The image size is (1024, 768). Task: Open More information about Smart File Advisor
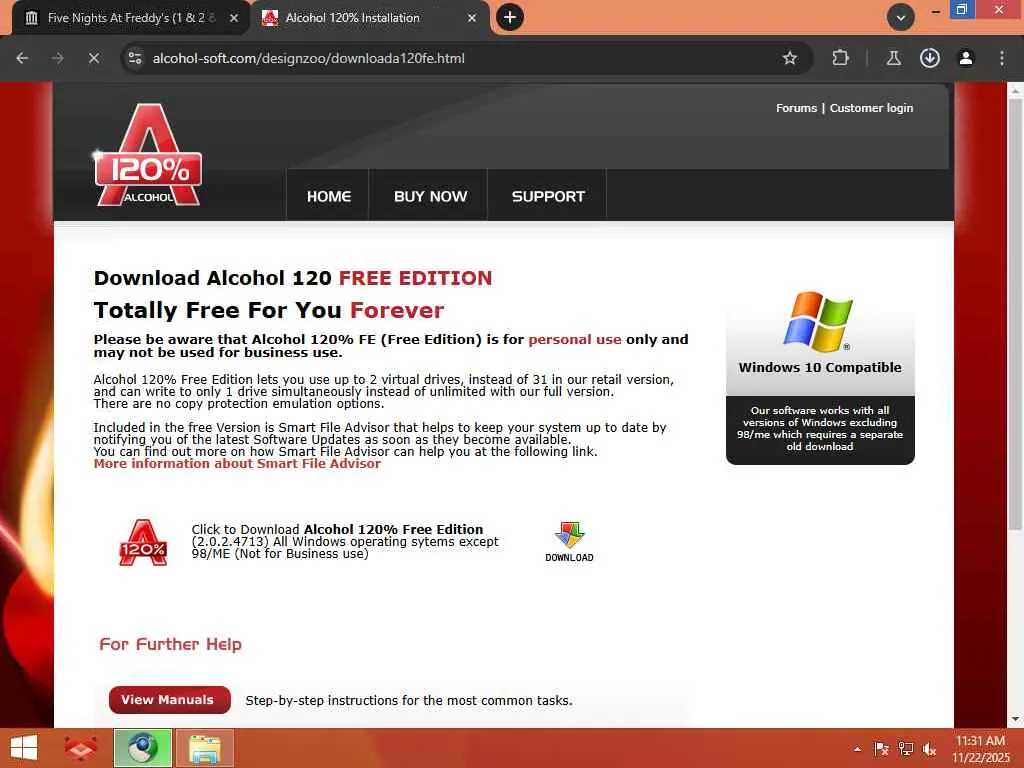(237, 464)
